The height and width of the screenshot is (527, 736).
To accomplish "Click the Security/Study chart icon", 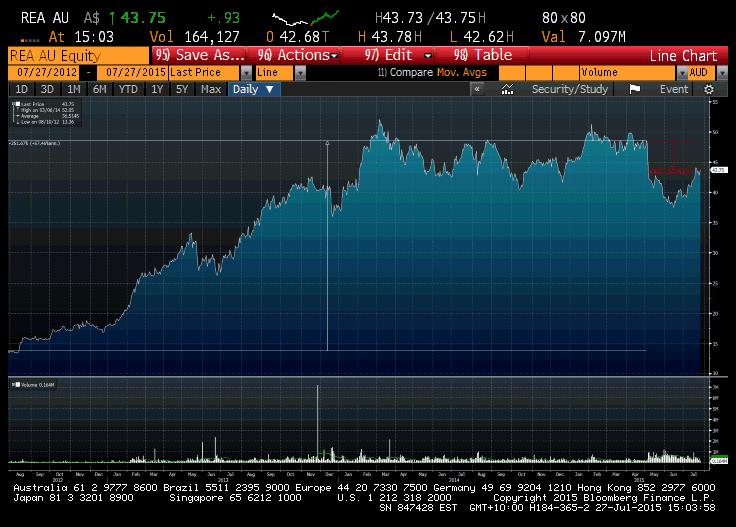I will (507, 89).
